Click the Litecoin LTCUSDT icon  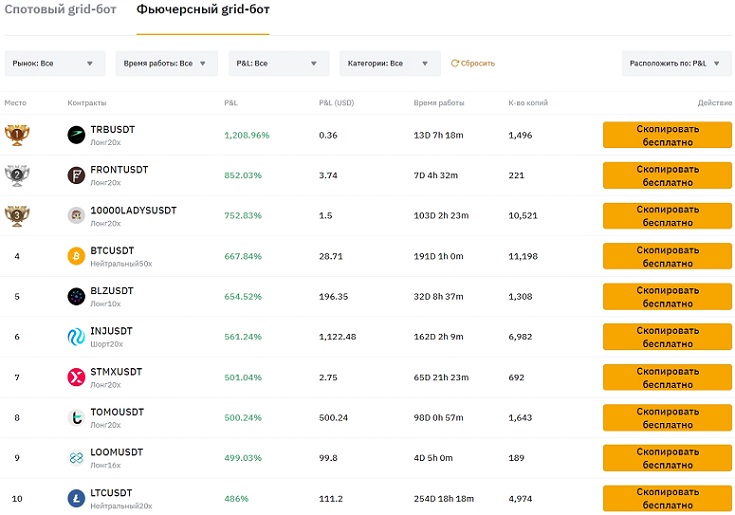pos(76,499)
